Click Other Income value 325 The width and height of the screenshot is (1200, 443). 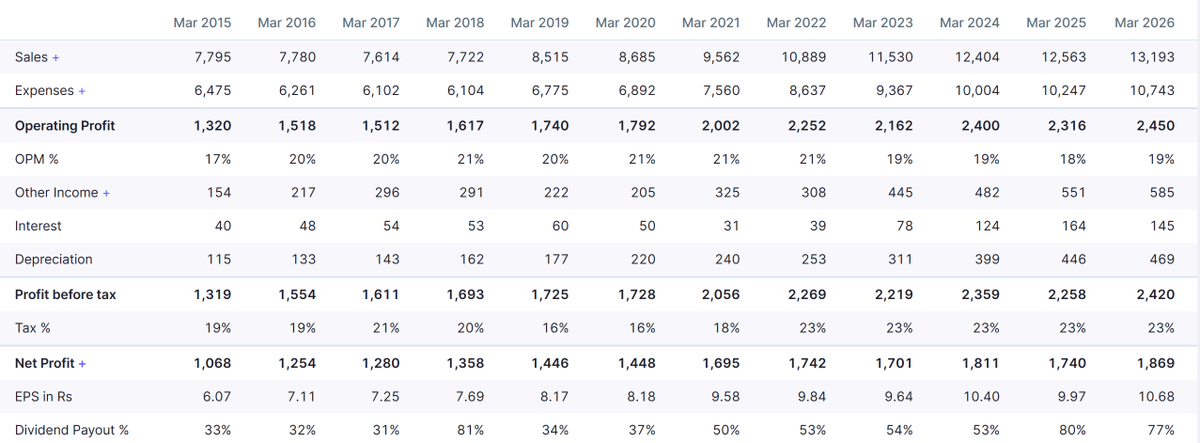point(728,192)
